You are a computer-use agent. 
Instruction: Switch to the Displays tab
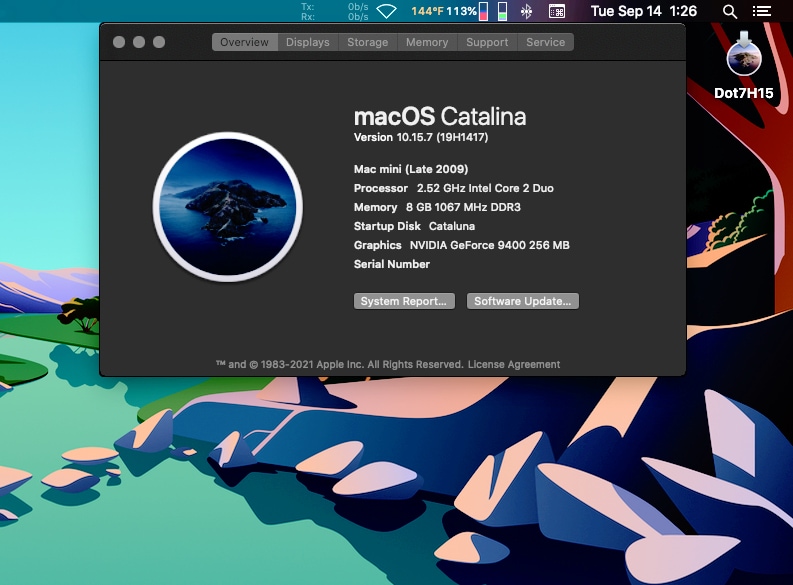307,42
